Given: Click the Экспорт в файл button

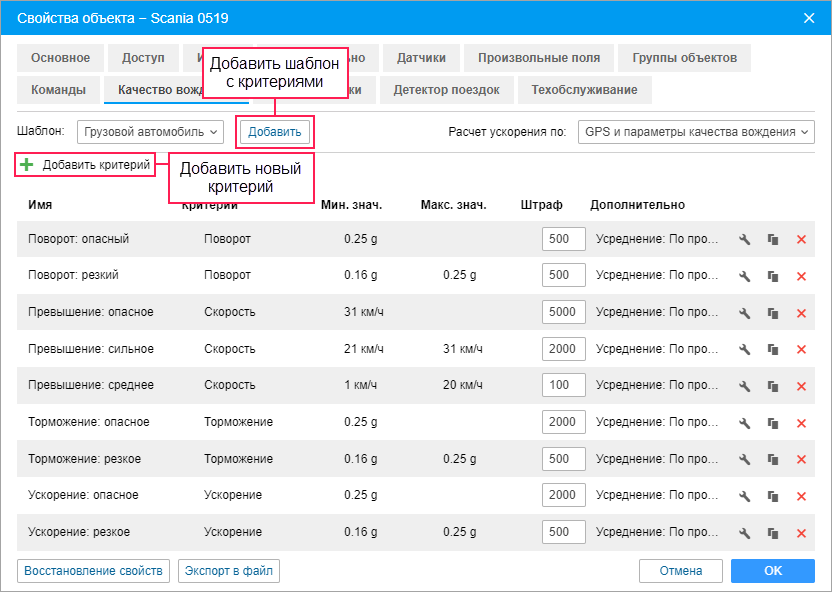Looking at the screenshot, I should click(228, 571).
